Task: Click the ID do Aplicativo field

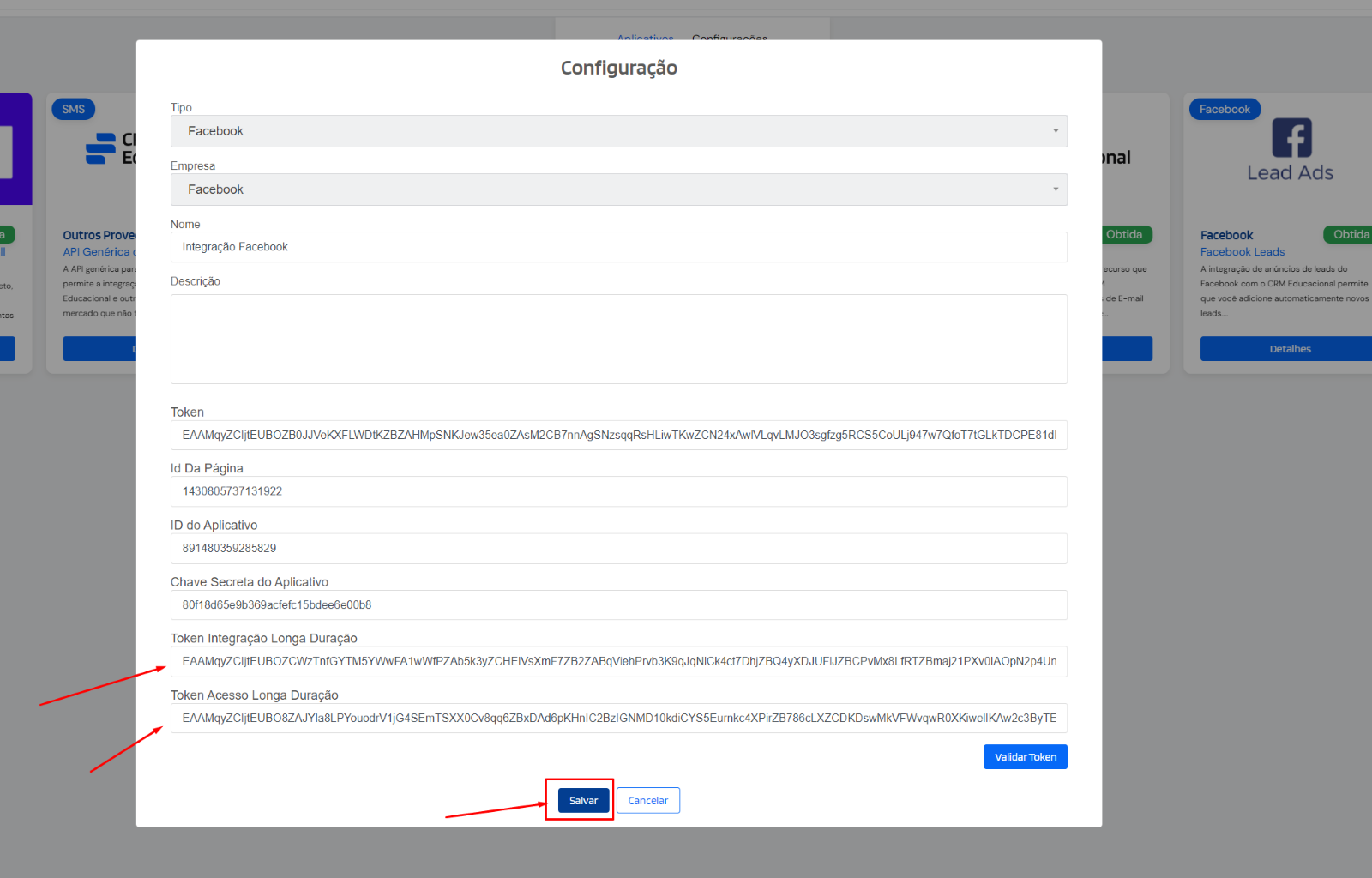Action: click(x=618, y=548)
